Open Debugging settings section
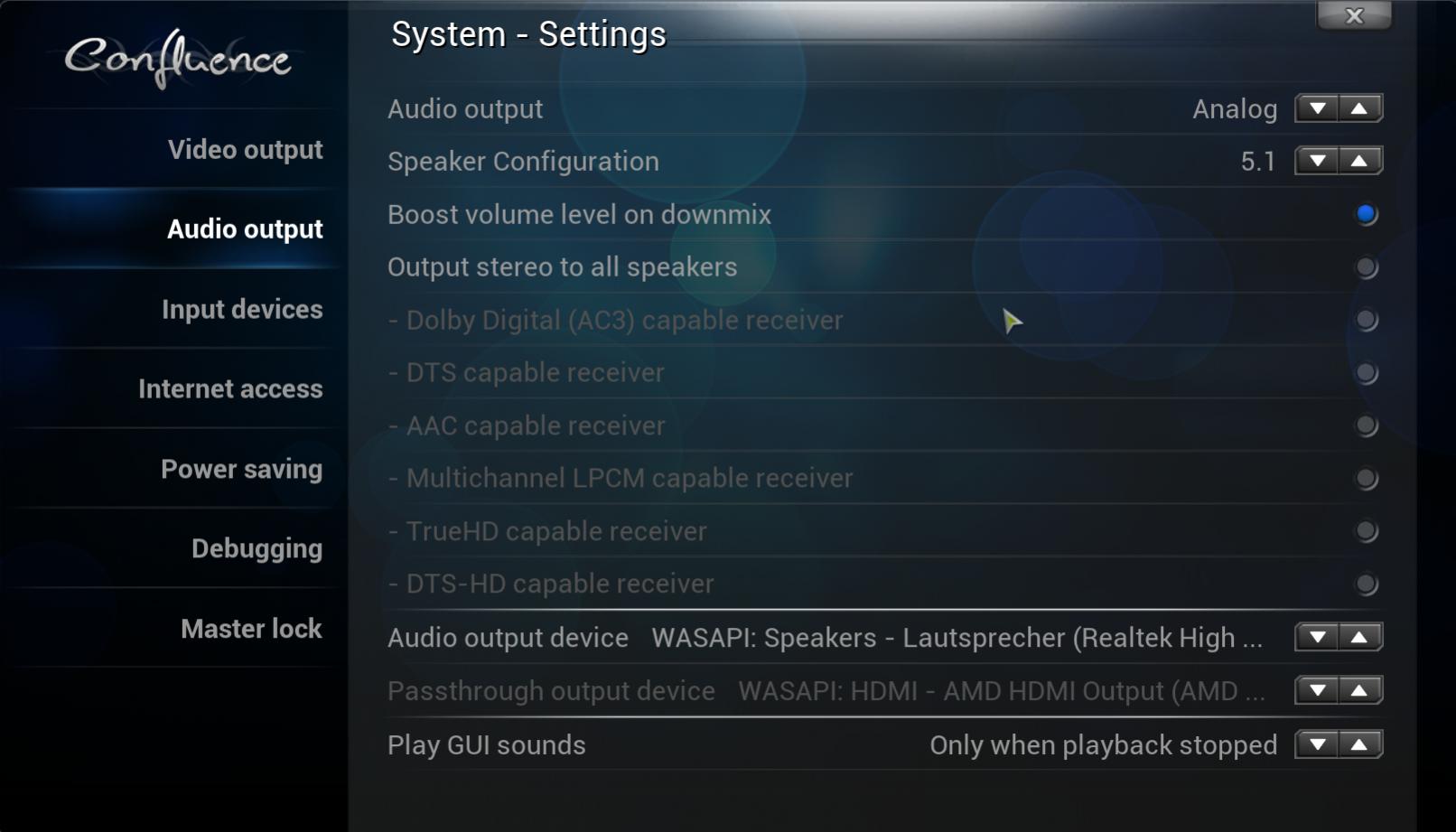This screenshot has height=832, width=1456. pyautogui.click(x=257, y=548)
